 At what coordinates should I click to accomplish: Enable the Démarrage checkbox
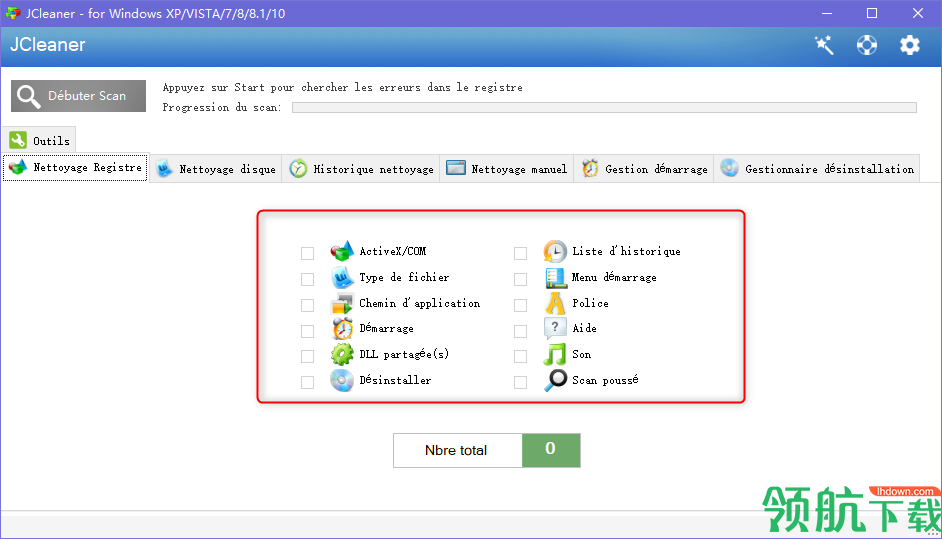coord(308,331)
